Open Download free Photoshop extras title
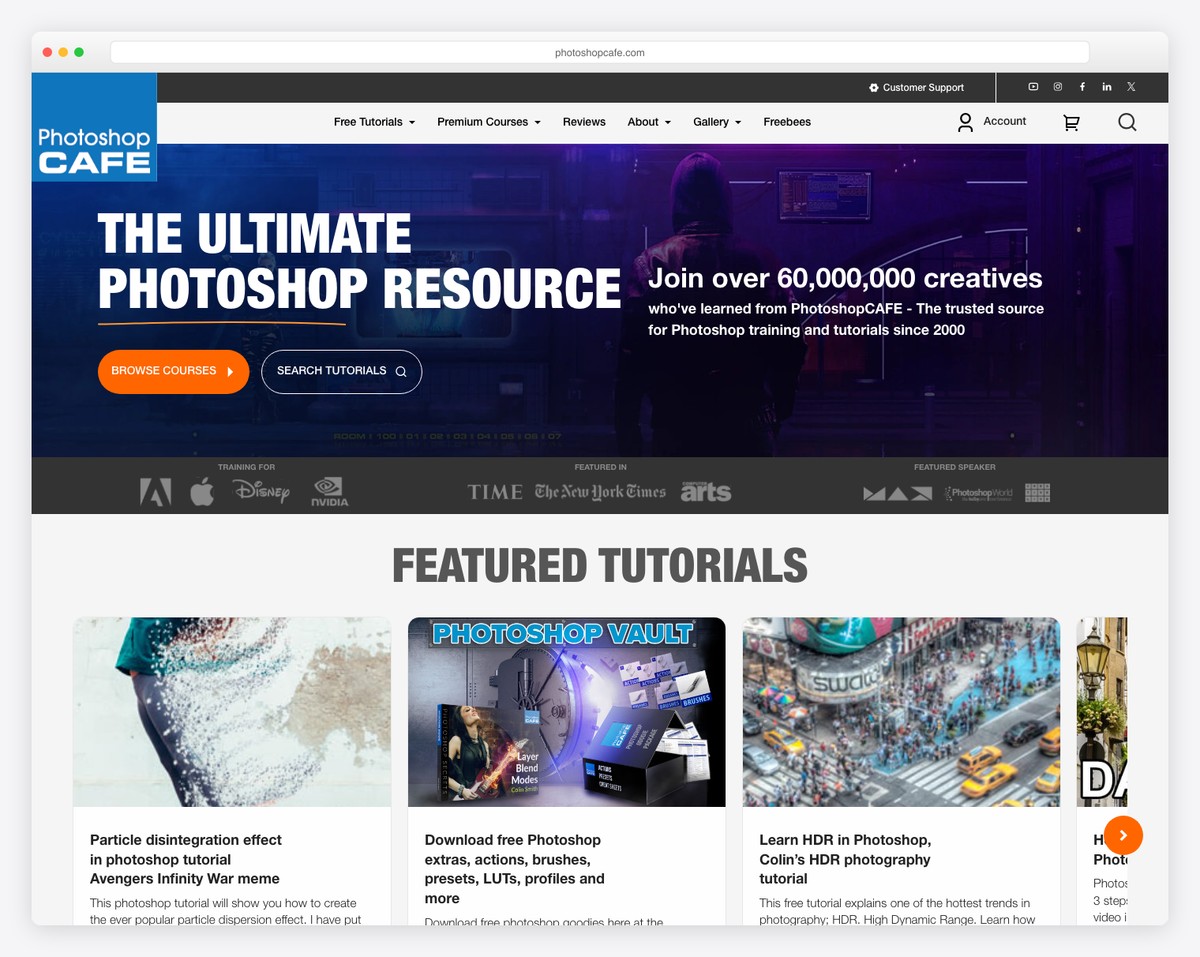1200x957 pixels. [515, 868]
